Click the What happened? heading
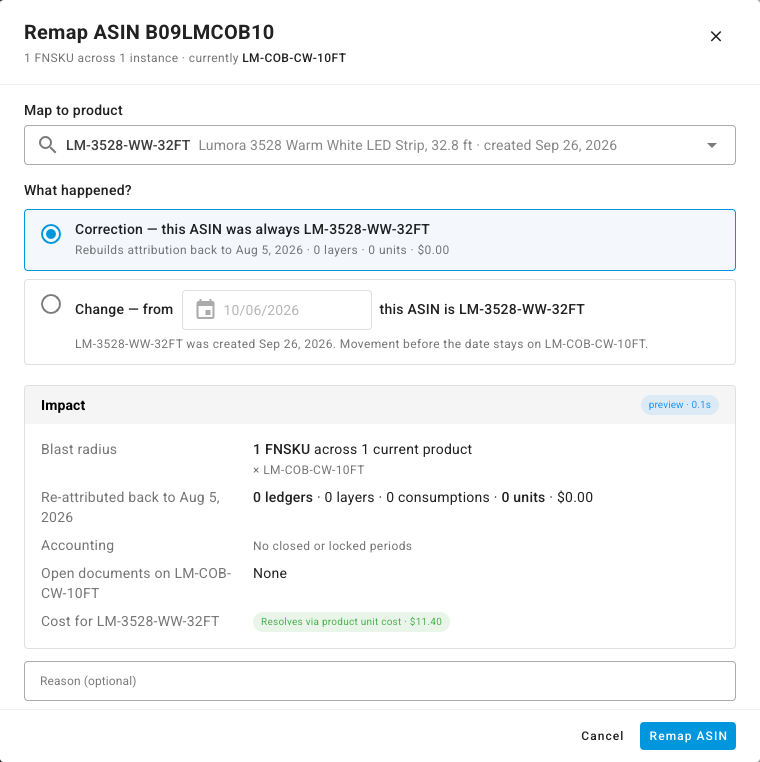This screenshot has width=760, height=762. [78, 190]
